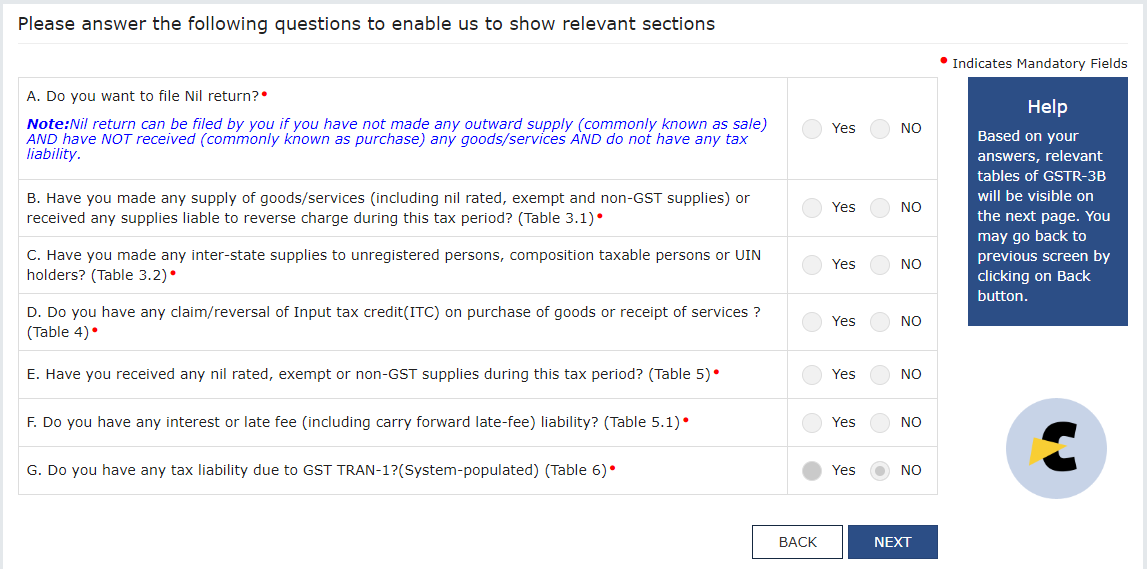Select Yes for GST TRAN-1 tax liability
This screenshot has width=1147, height=569.
click(812, 471)
